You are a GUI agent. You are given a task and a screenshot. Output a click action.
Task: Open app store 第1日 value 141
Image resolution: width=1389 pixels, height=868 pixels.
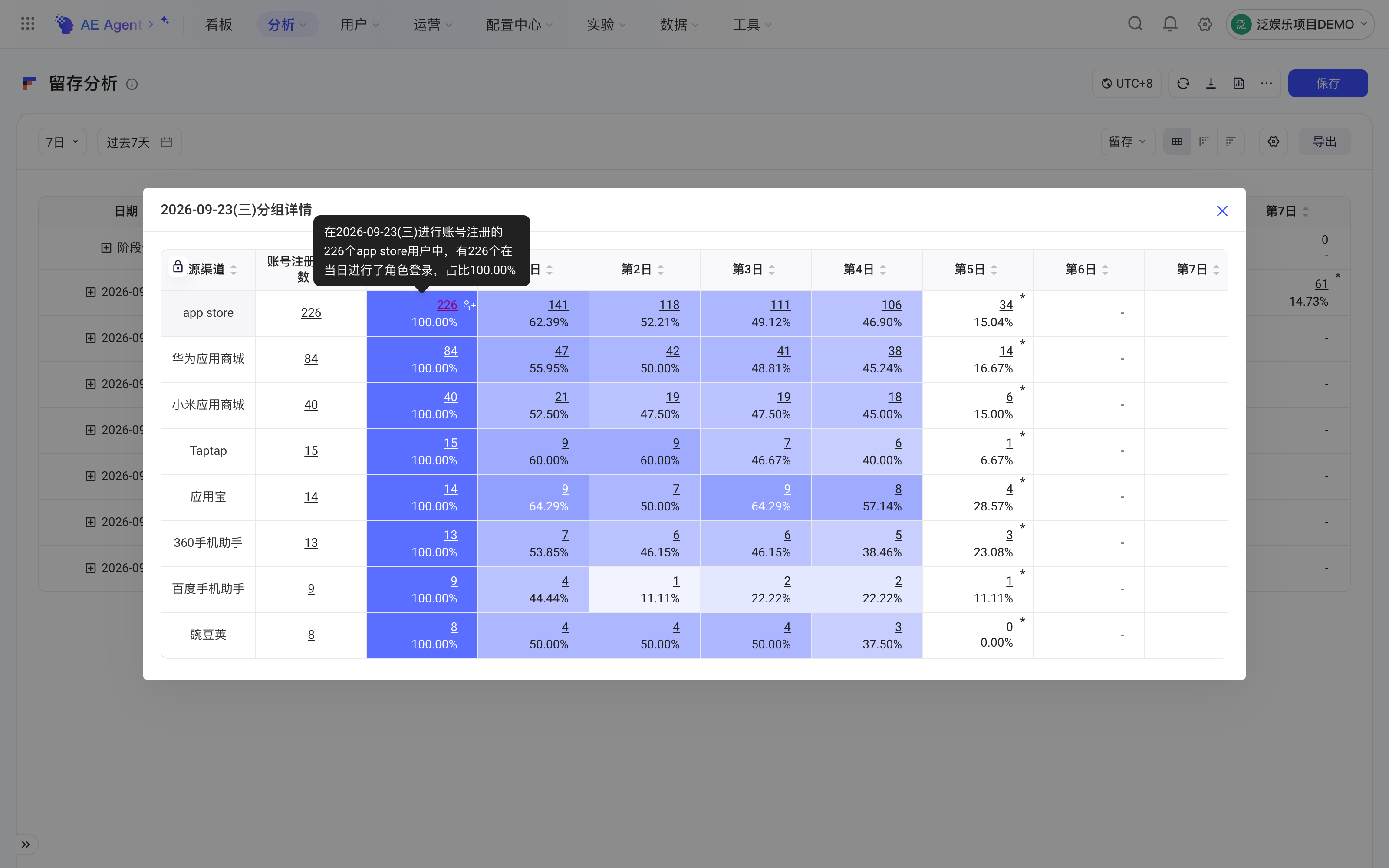[558, 306]
